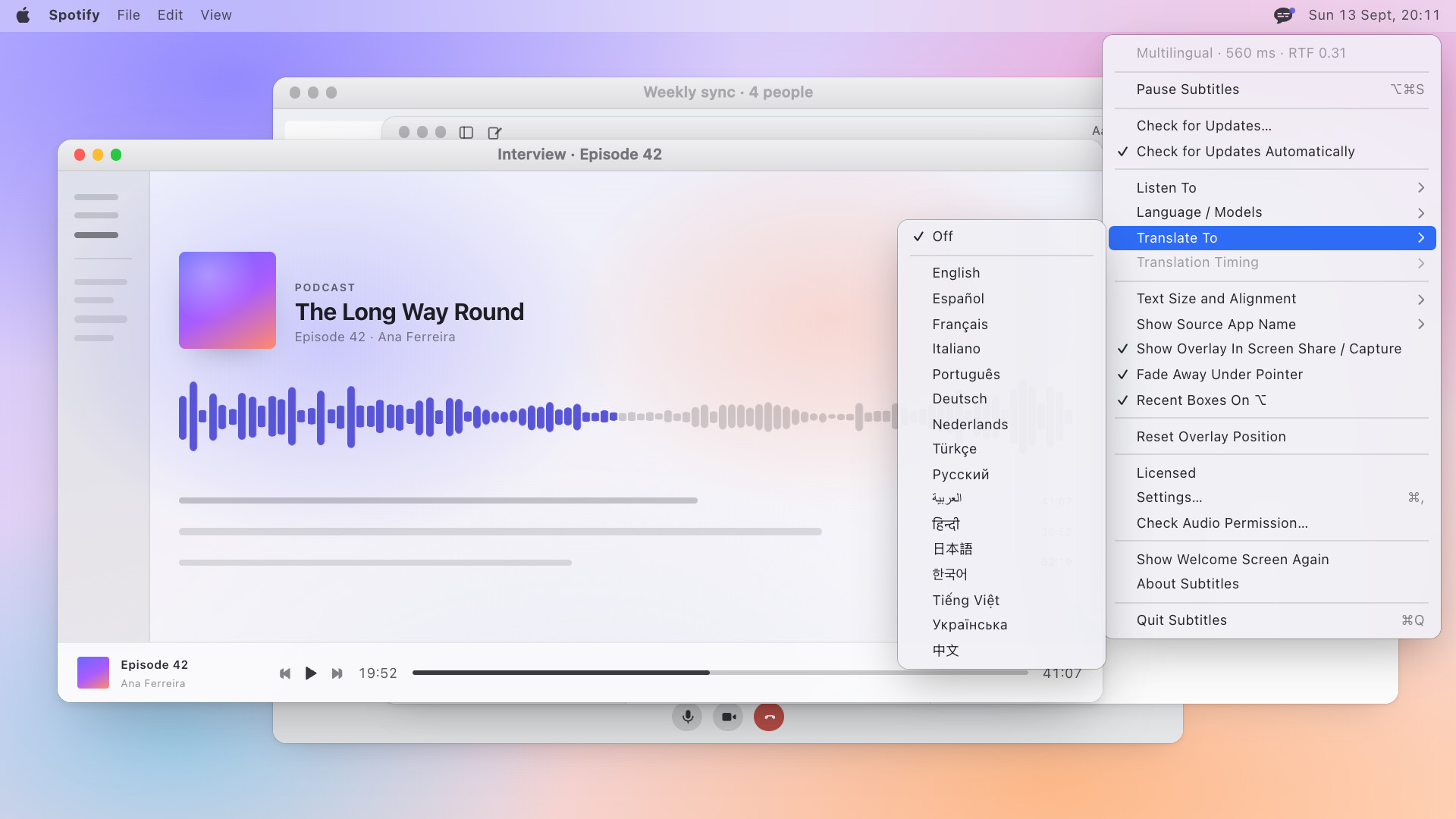Screen dimensions: 1456x819
Task: Open the View menu
Action: [x=216, y=15]
